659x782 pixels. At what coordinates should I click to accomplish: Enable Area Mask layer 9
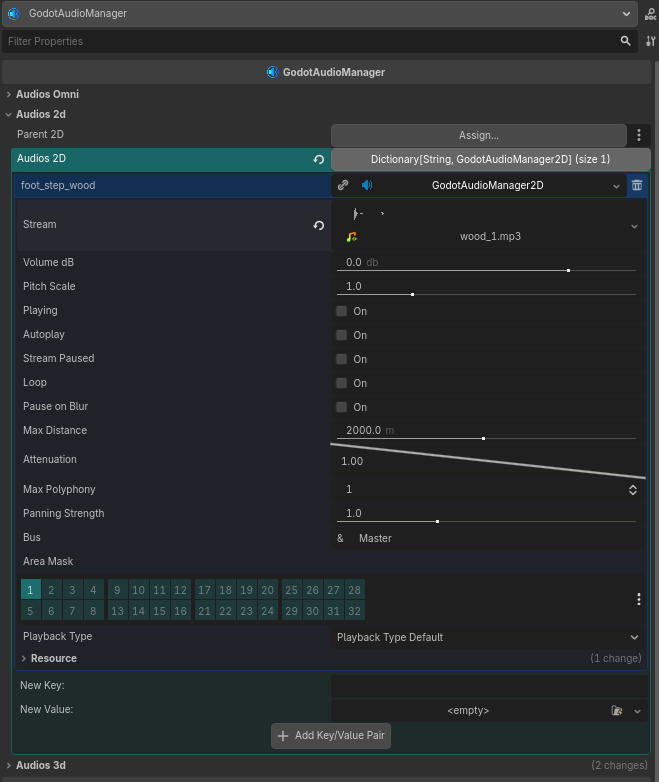click(x=117, y=590)
